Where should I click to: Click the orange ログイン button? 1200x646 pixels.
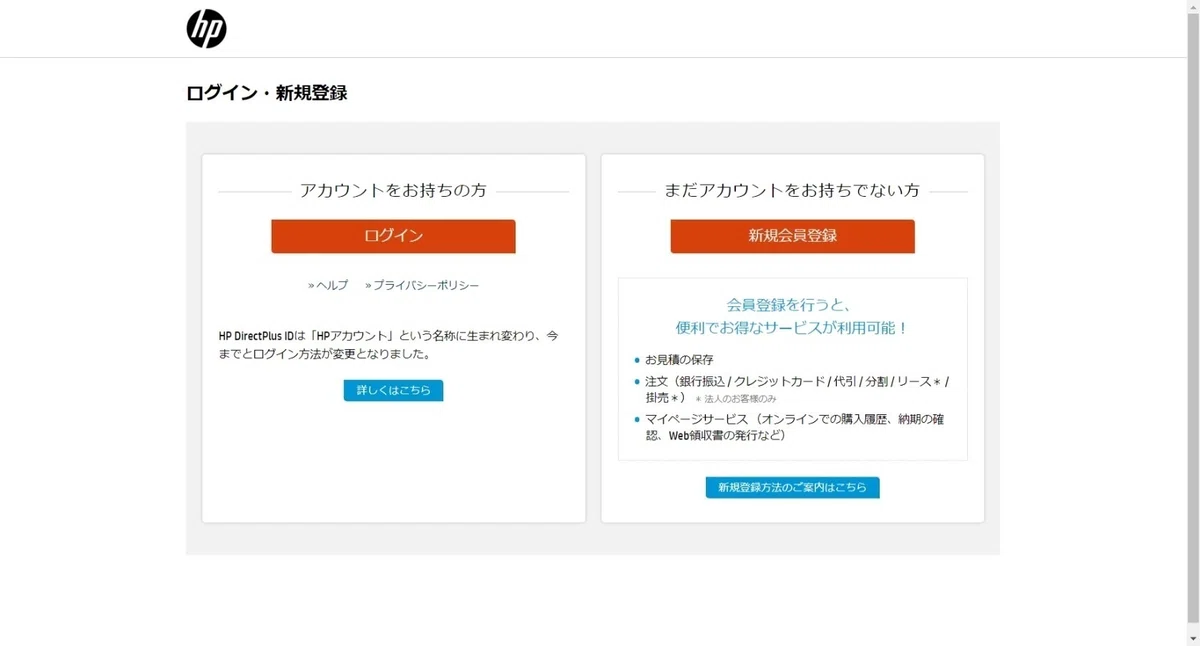click(393, 236)
